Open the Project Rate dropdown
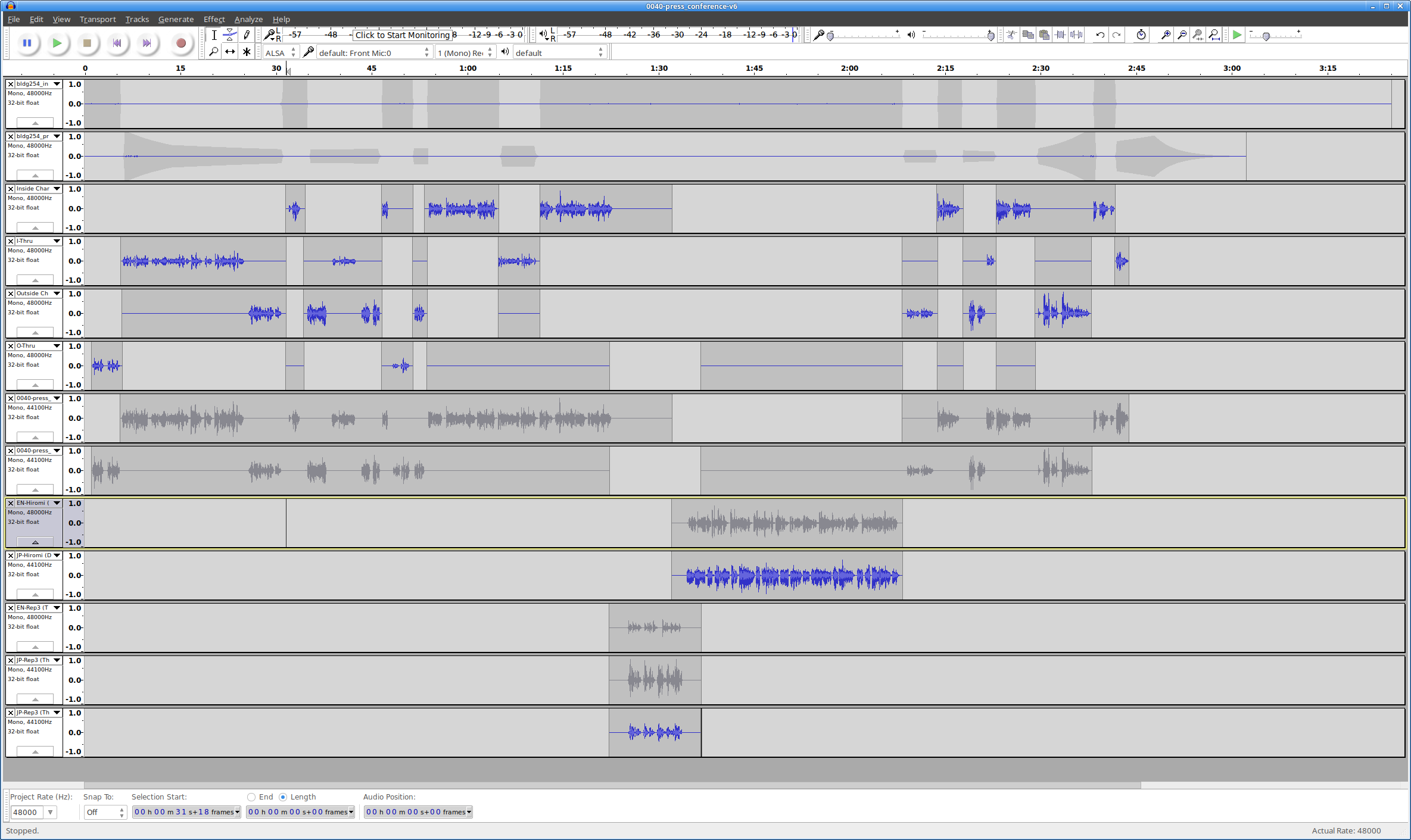The width and height of the screenshot is (1411, 840). (51, 812)
